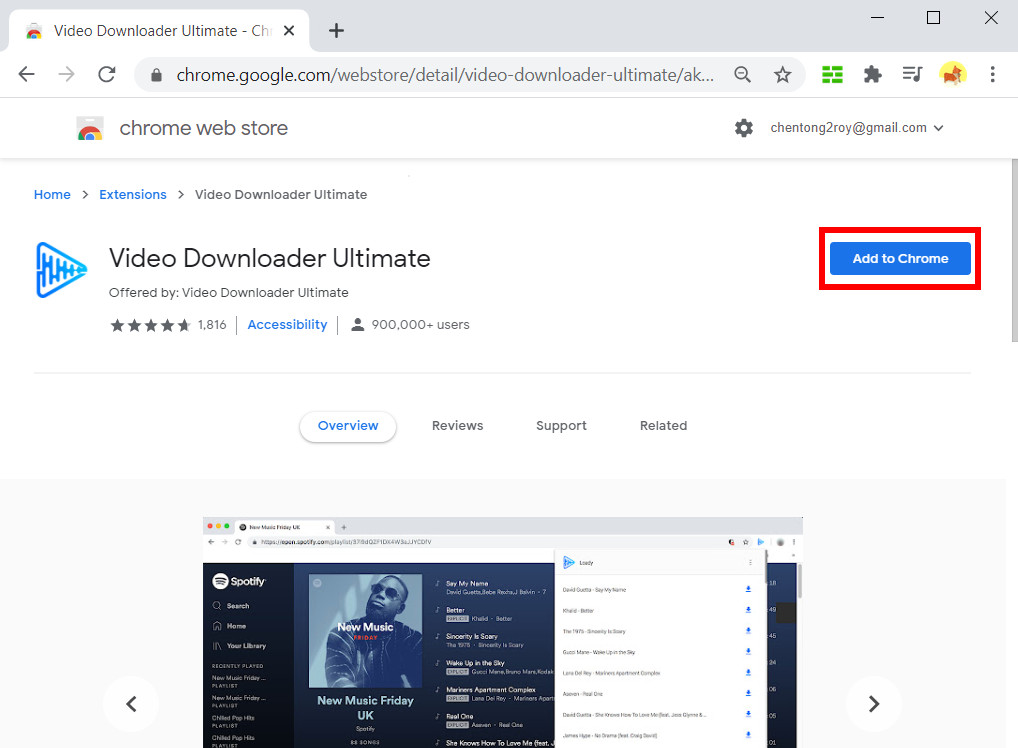
Task: Maximize the Chrome window
Action: click(933, 18)
